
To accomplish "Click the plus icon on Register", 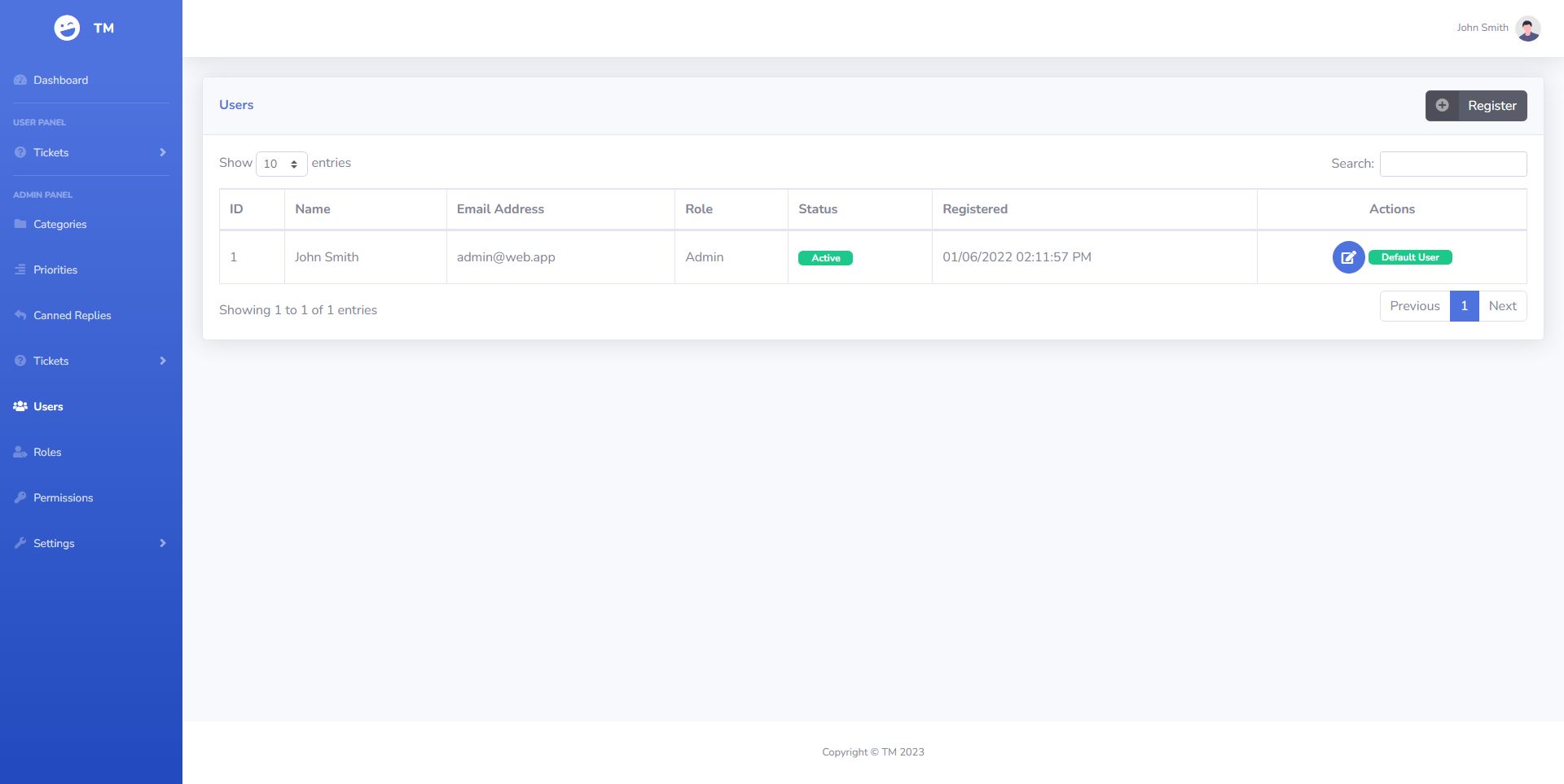I will pos(1442,106).
